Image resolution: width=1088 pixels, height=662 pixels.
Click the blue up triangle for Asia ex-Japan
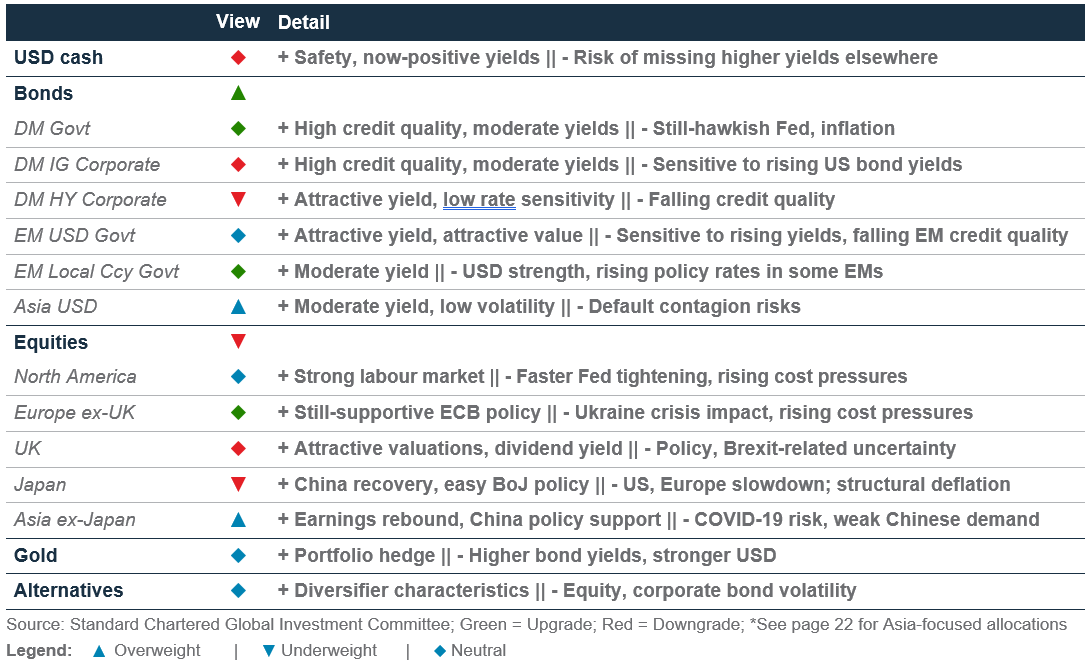(x=238, y=520)
